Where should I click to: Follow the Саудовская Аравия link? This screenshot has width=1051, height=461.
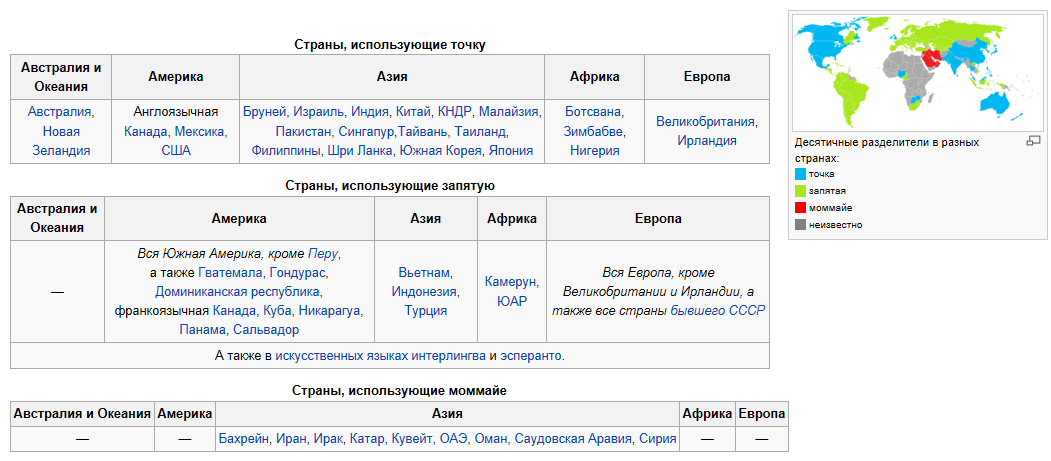click(x=573, y=439)
